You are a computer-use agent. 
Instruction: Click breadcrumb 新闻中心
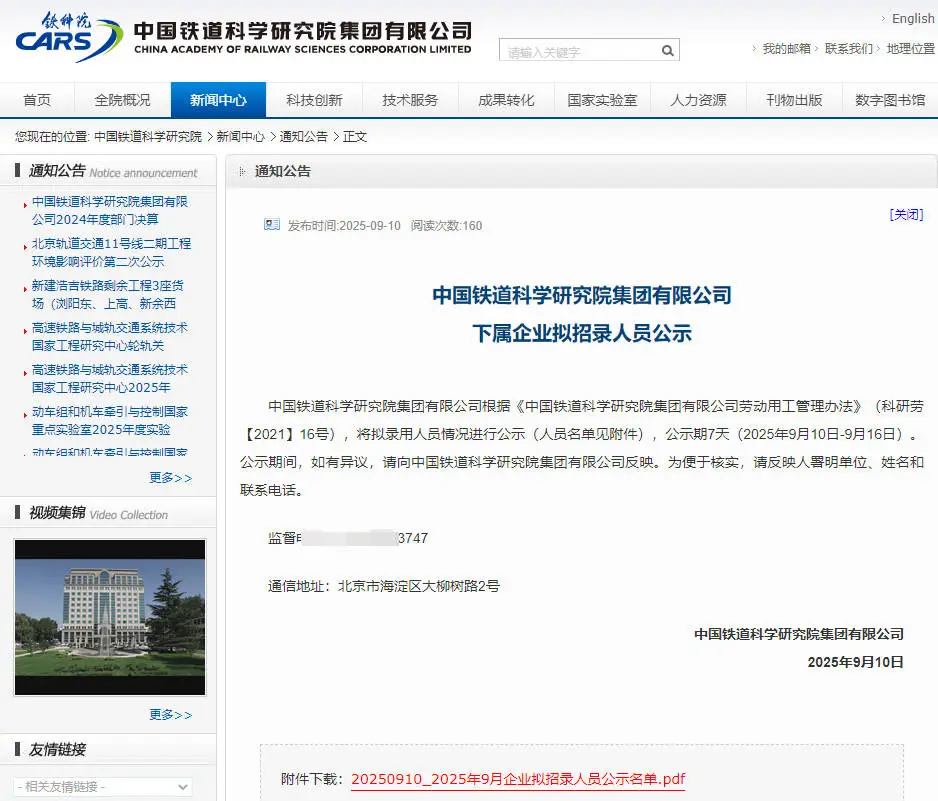240,136
